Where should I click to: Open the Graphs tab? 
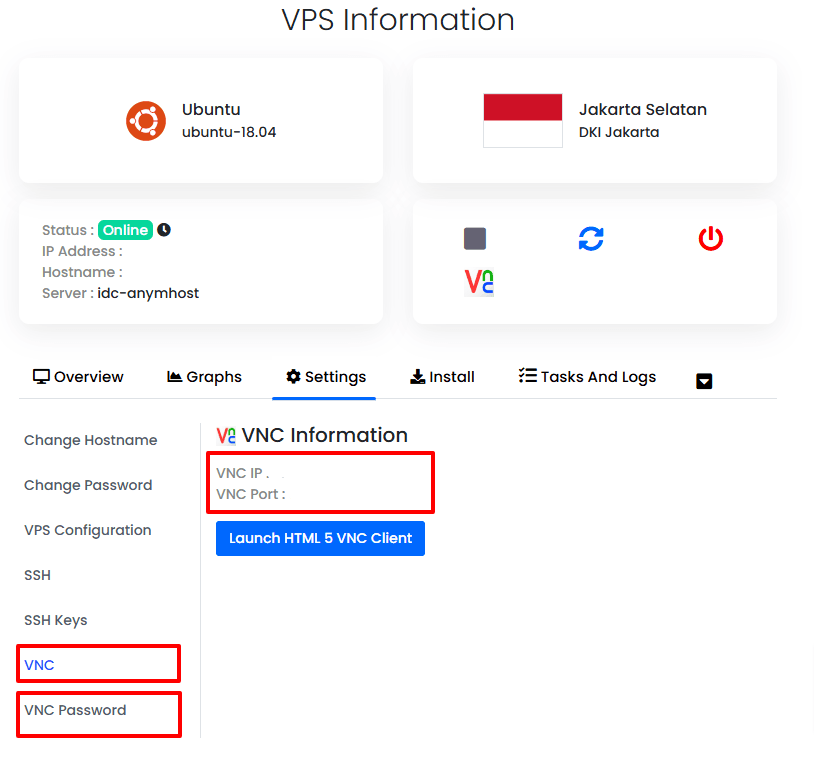[204, 377]
